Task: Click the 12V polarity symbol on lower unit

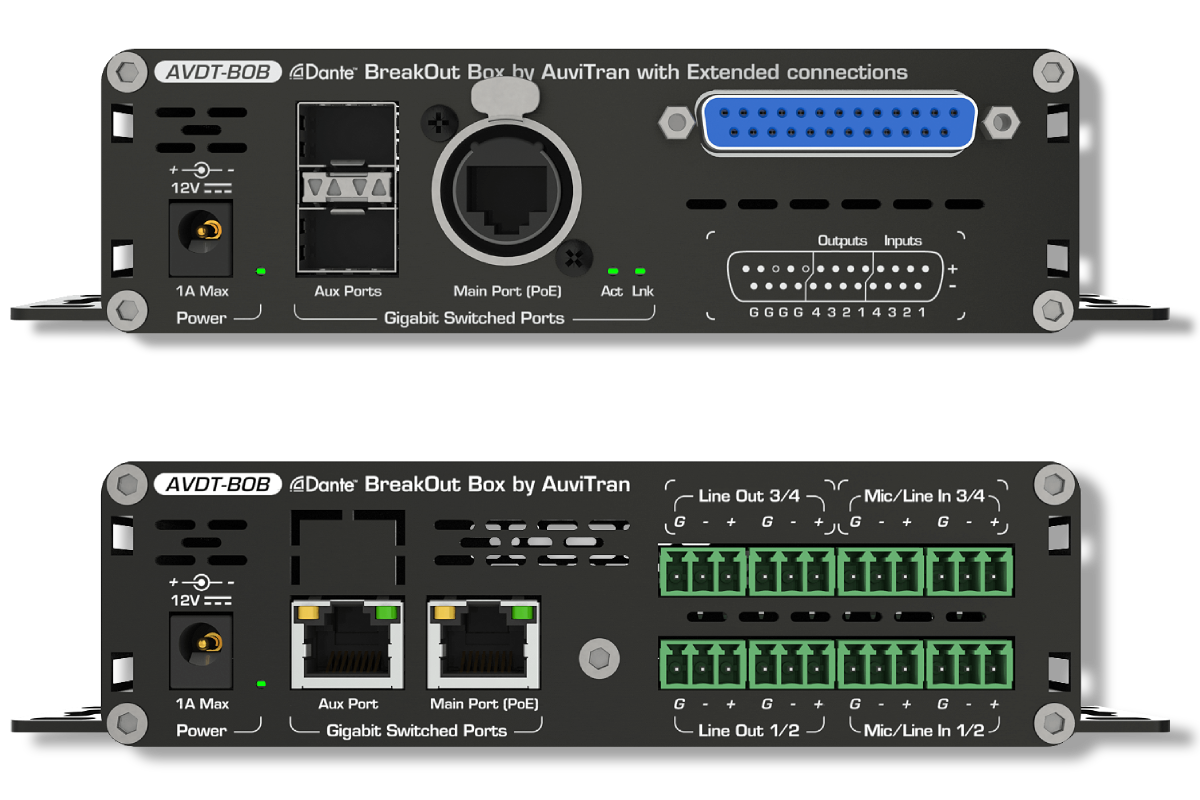Action: point(201,582)
